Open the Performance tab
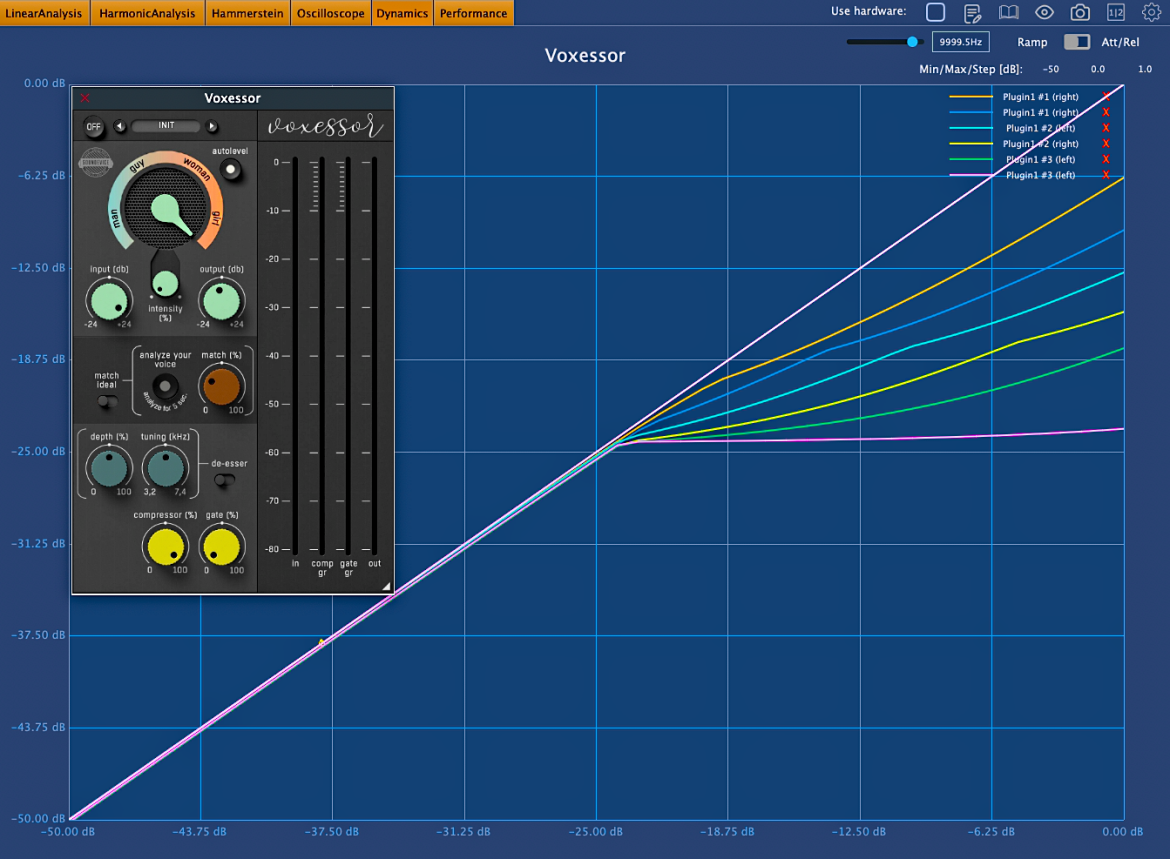This screenshot has width=1170, height=859. click(x=473, y=13)
